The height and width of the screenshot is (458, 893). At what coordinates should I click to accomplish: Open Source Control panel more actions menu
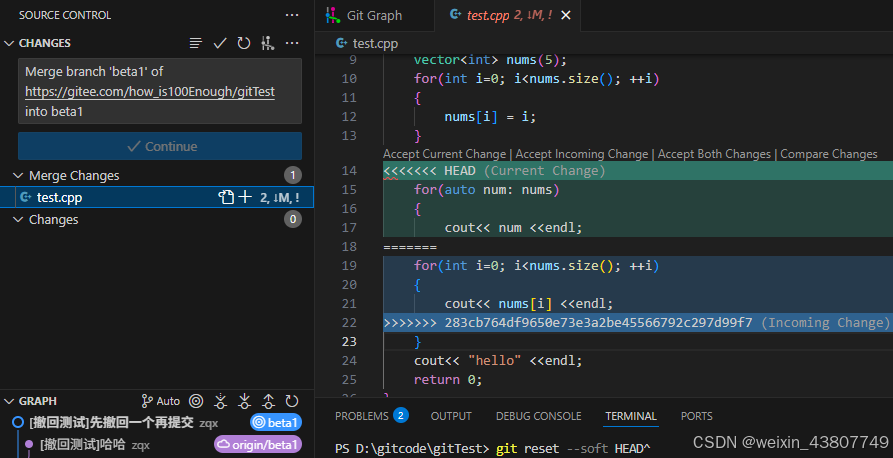(x=292, y=15)
